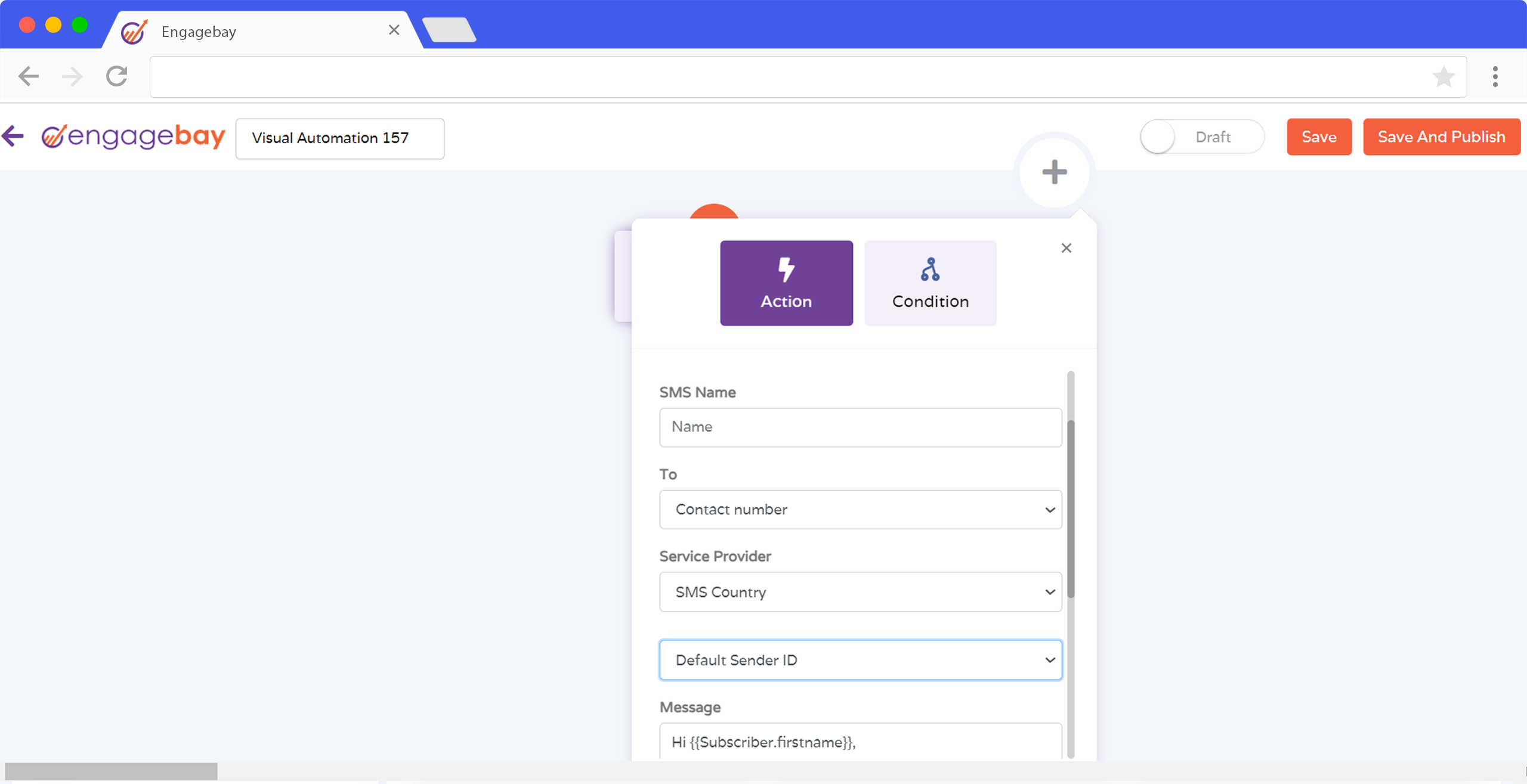Open the To Contact number dropdown
The image size is (1527, 784).
[x=860, y=509]
